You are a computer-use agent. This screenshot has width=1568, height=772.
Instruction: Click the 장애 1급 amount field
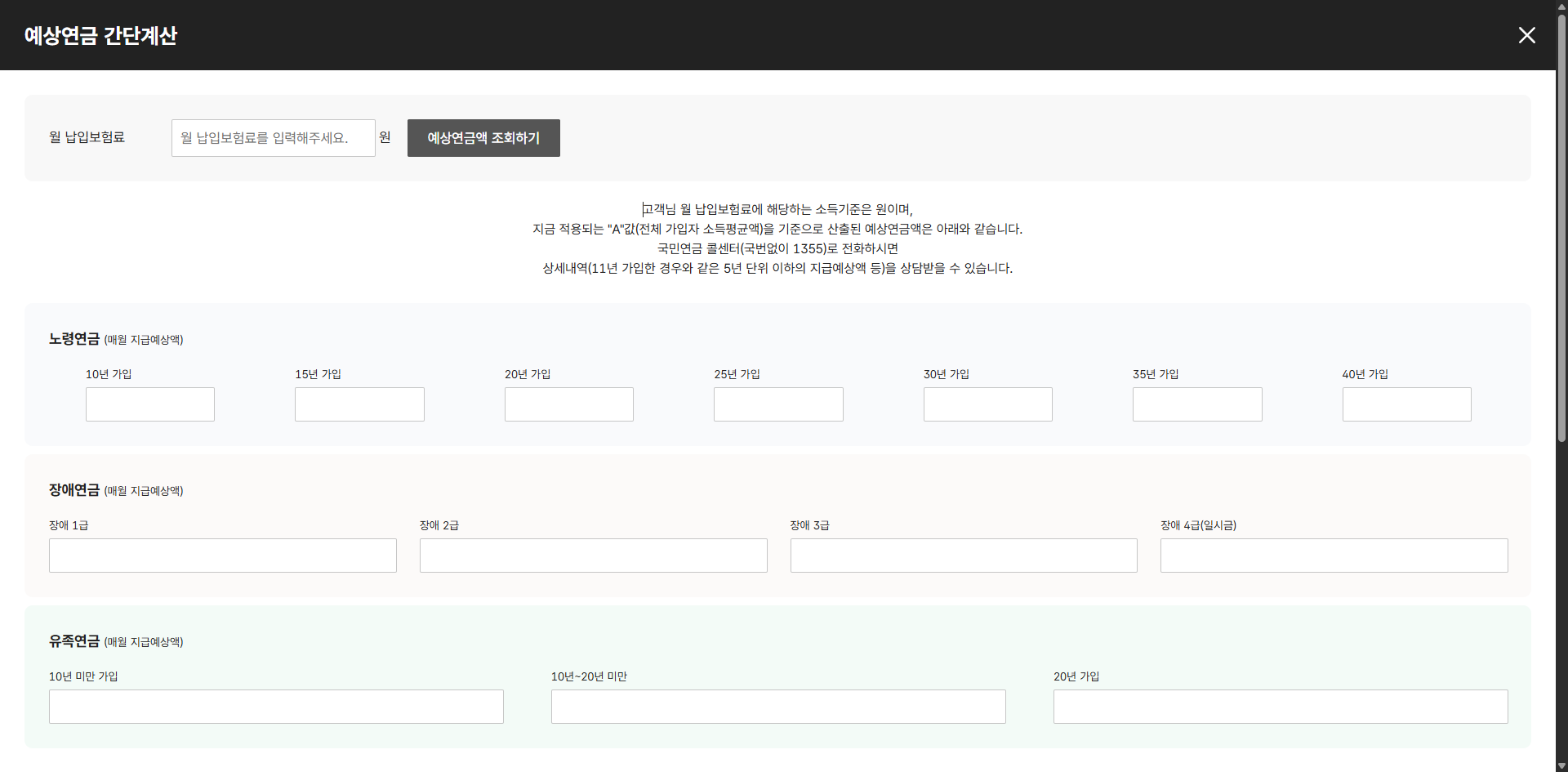tap(222, 555)
